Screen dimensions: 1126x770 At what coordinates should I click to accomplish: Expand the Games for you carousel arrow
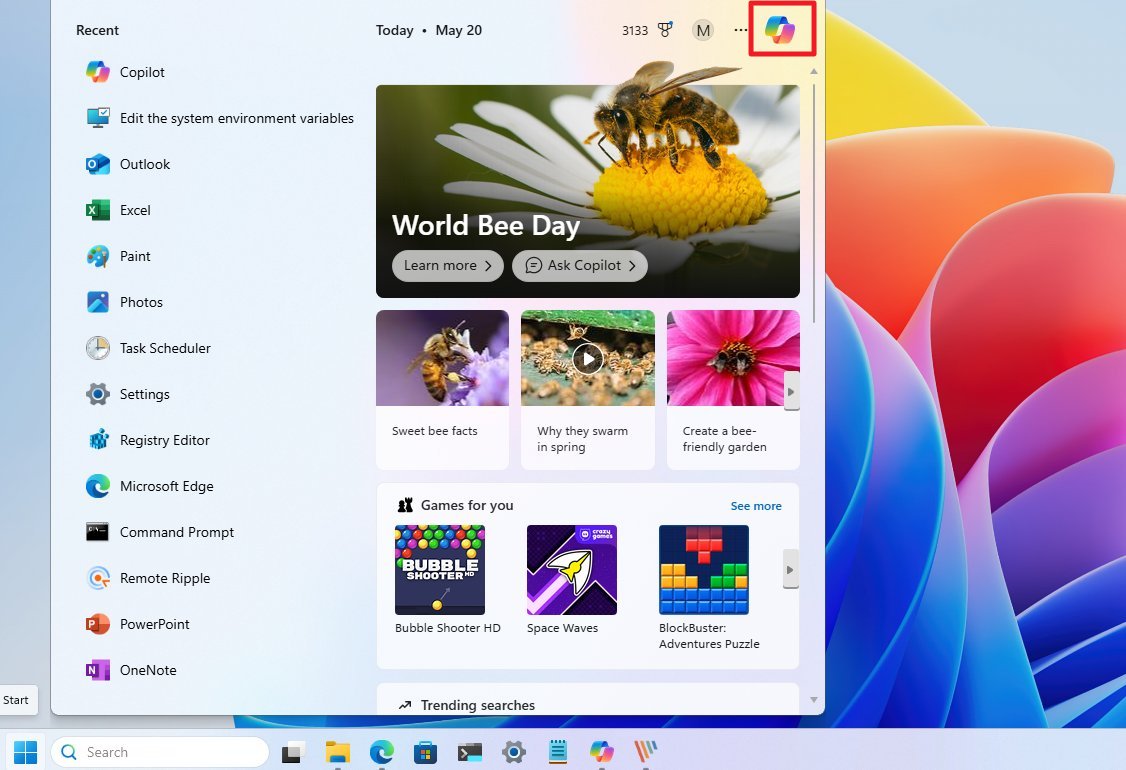point(790,569)
